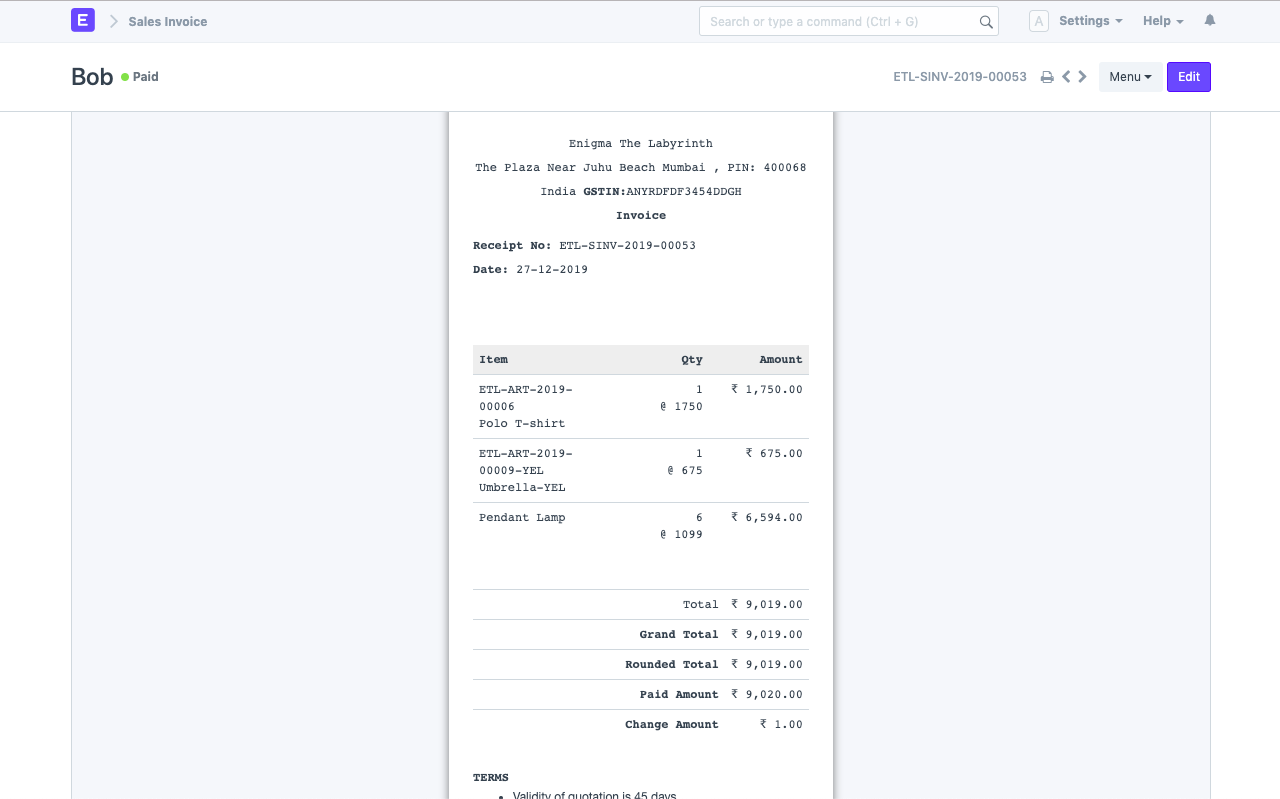Screen dimensions: 1280x799
Task: Open the ERPNext home logo
Action: [83, 20]
